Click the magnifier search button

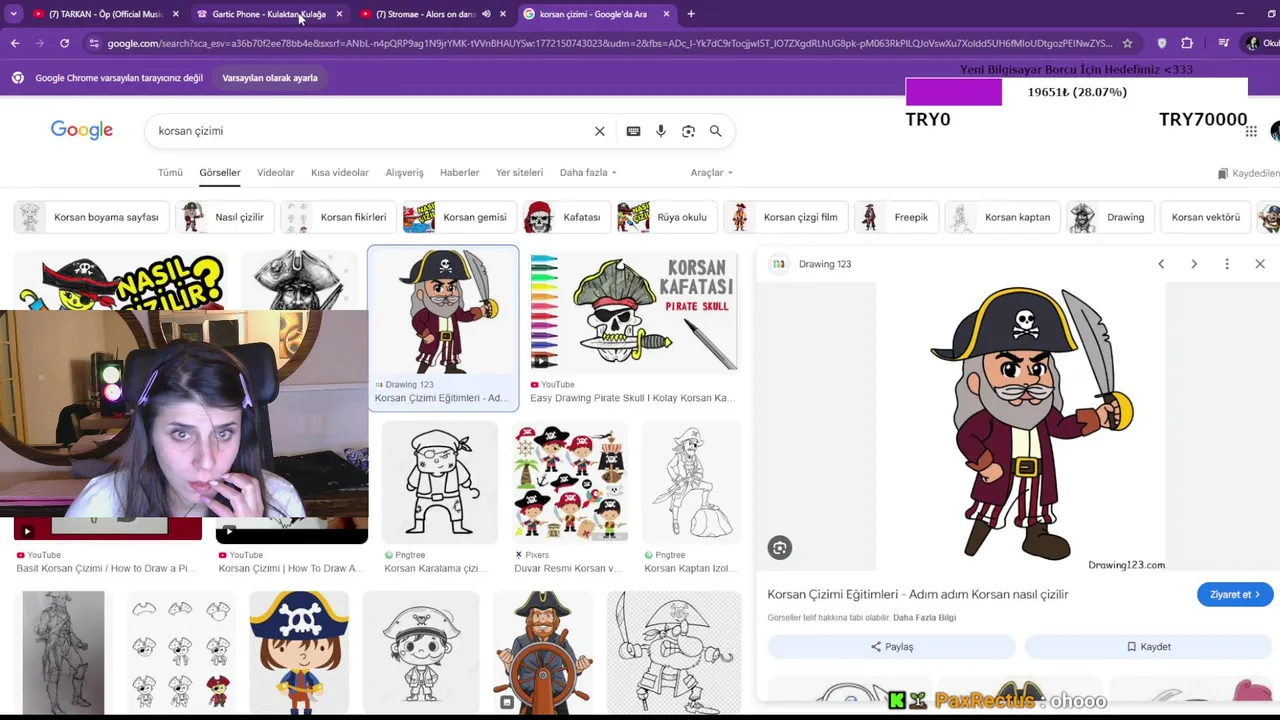click(716, 131)
